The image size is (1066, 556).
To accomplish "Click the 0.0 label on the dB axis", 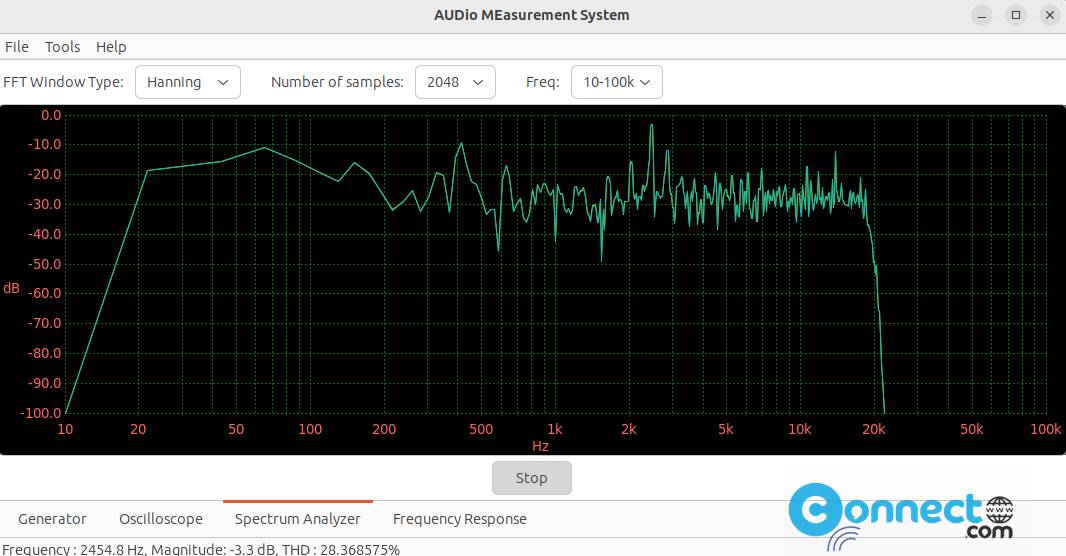I will click(51, 116).
